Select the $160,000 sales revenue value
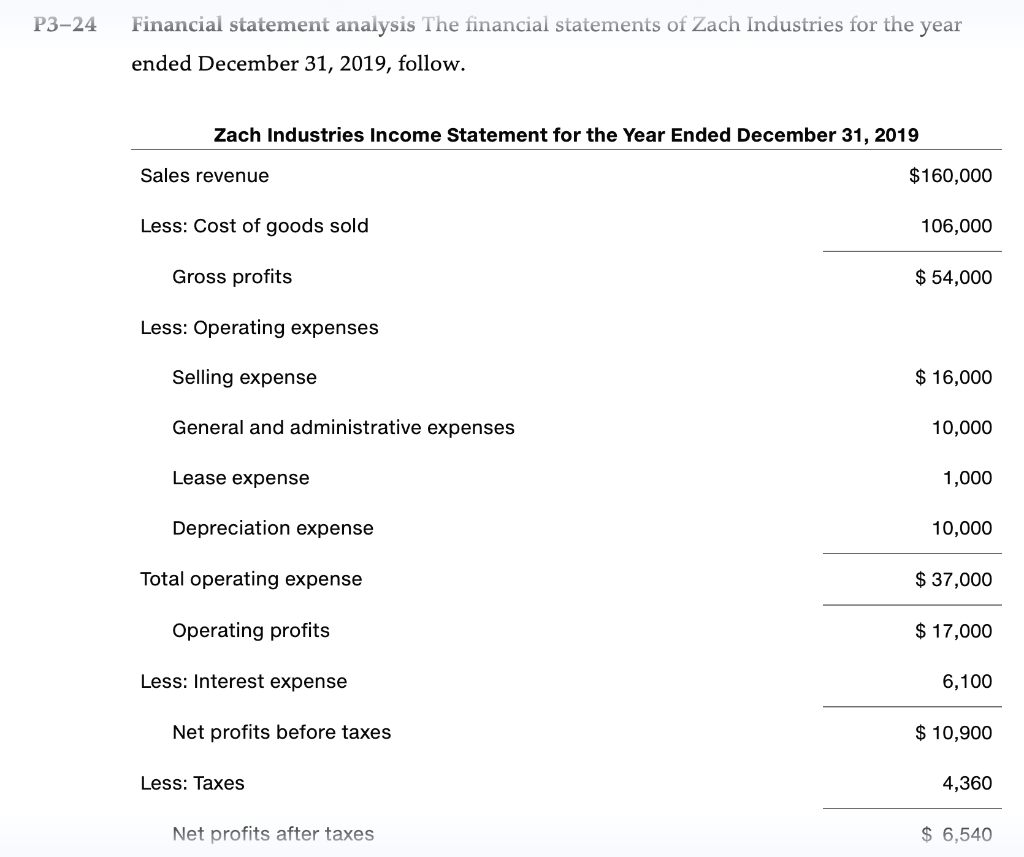This screenshot has height=857, width=1024. point(950,176)
